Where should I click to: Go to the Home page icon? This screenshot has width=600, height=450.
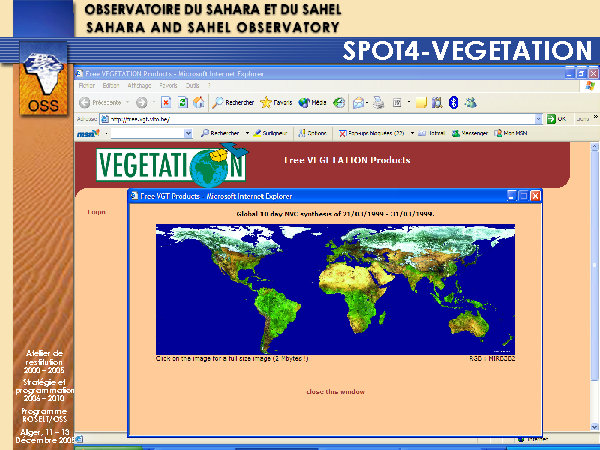pos(199,103)
